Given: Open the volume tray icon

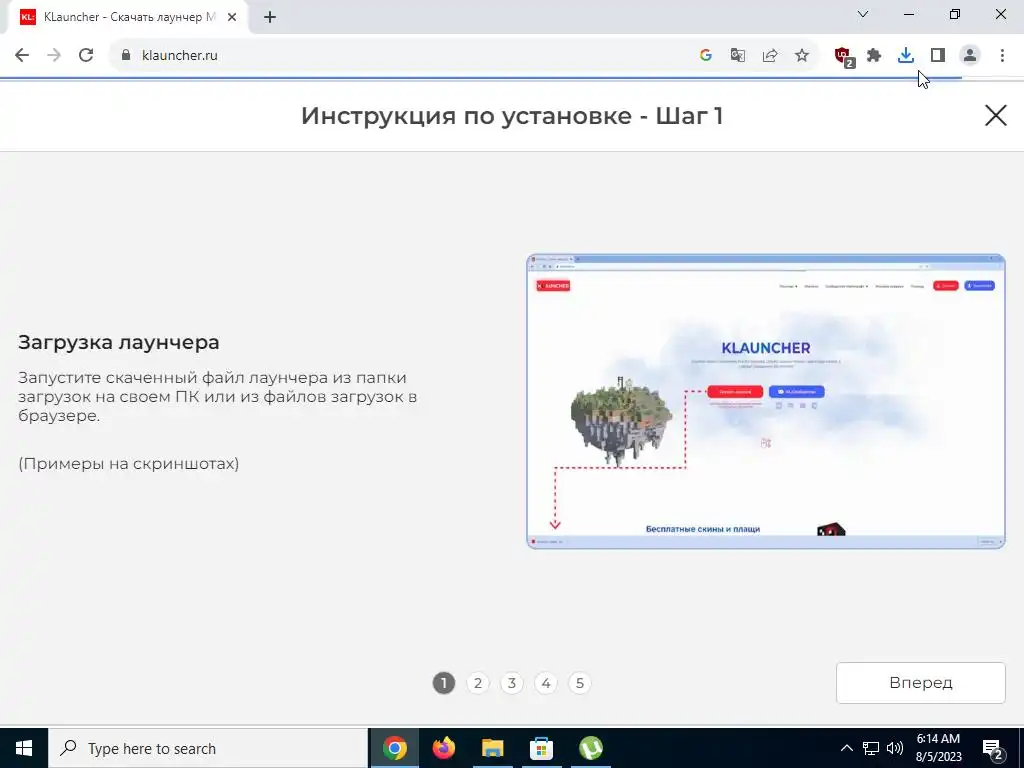Looking at the screenshot, I should coord(895,748).
